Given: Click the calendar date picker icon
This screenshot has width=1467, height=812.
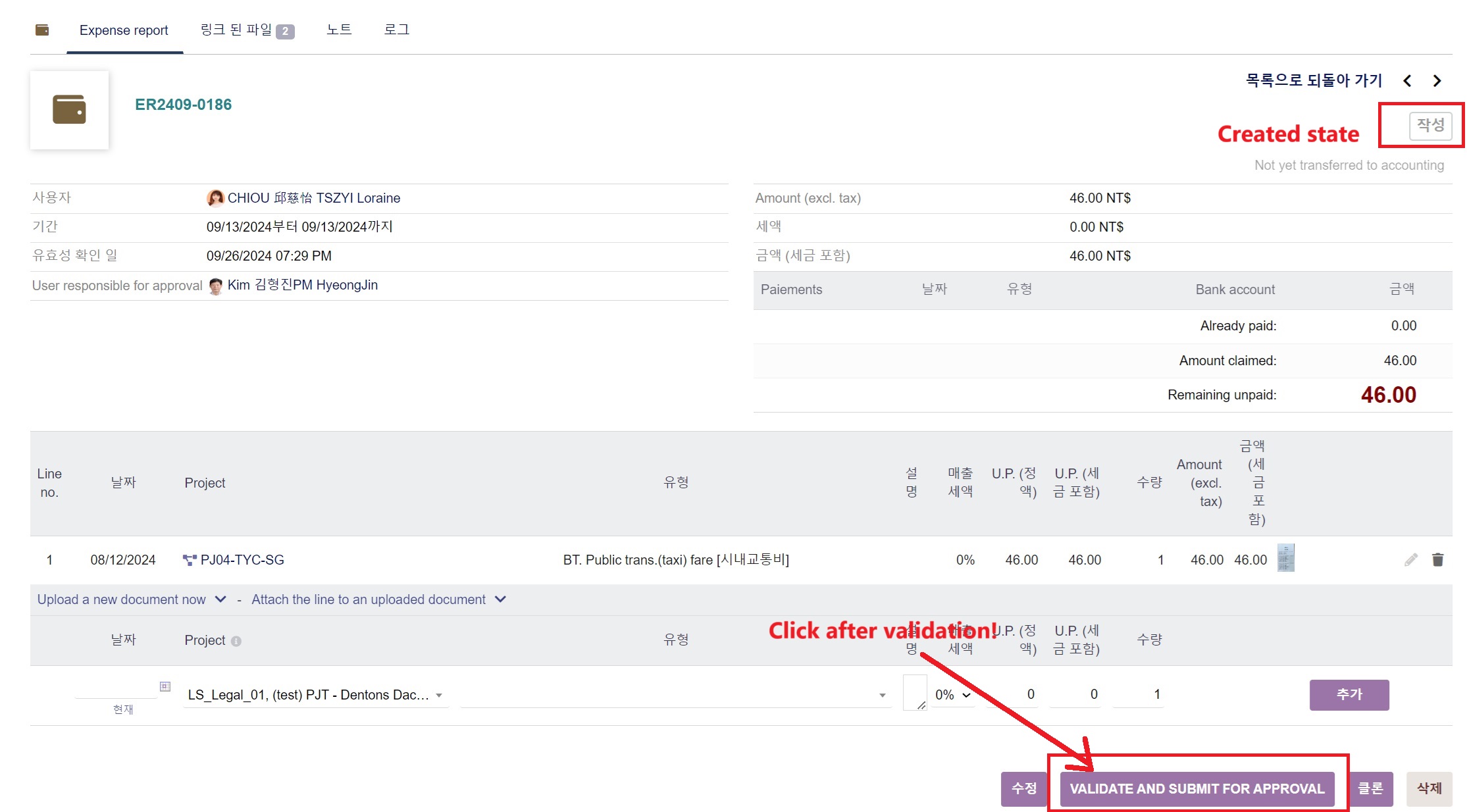Looking at the screenshot, I should point(165,686).
